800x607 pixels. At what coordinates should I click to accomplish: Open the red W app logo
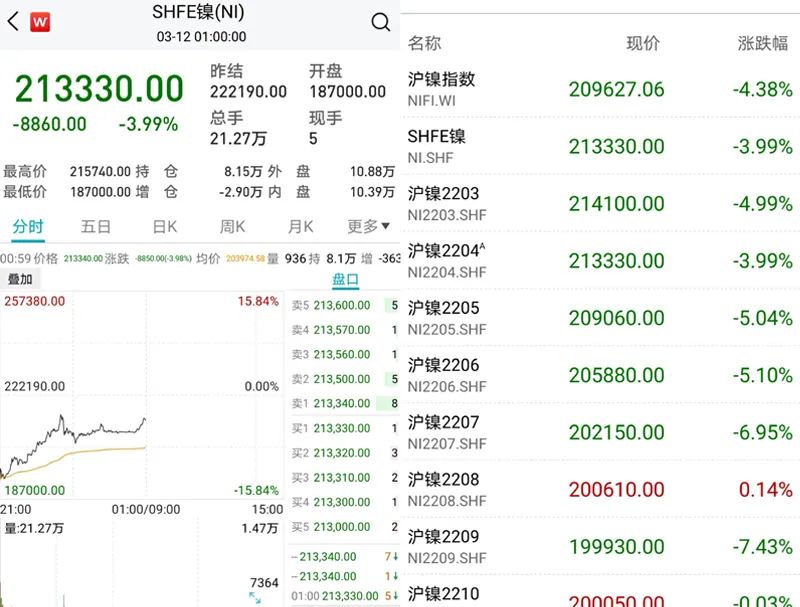pos(40,22)
